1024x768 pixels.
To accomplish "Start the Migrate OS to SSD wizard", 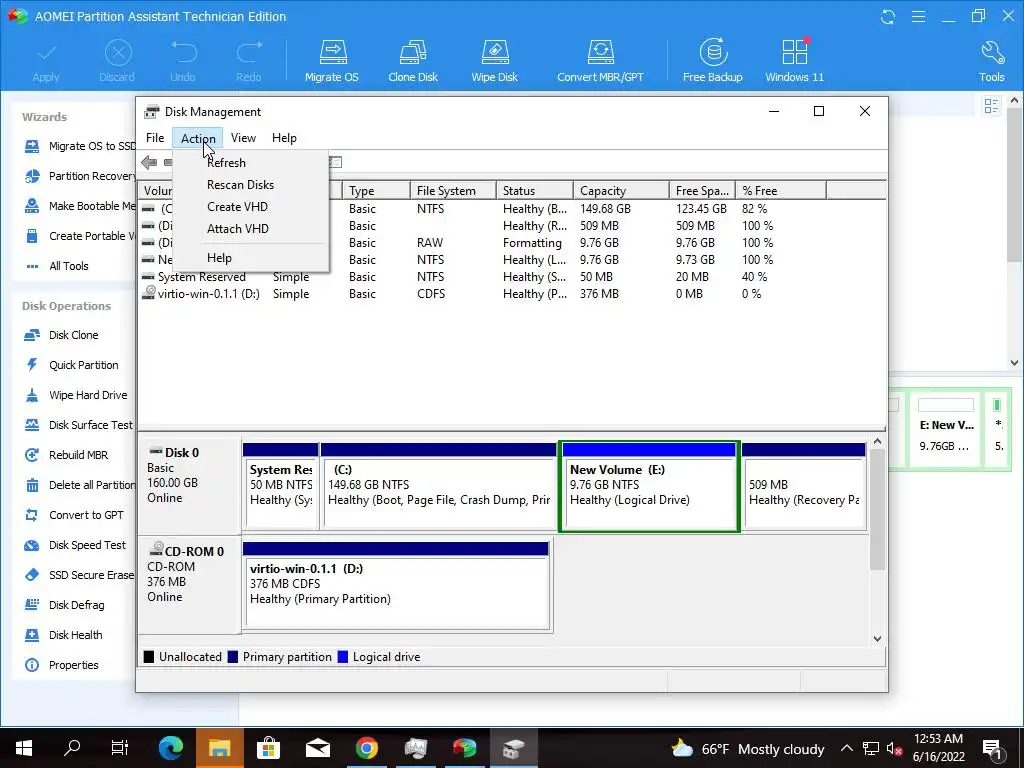I will 80,146.
